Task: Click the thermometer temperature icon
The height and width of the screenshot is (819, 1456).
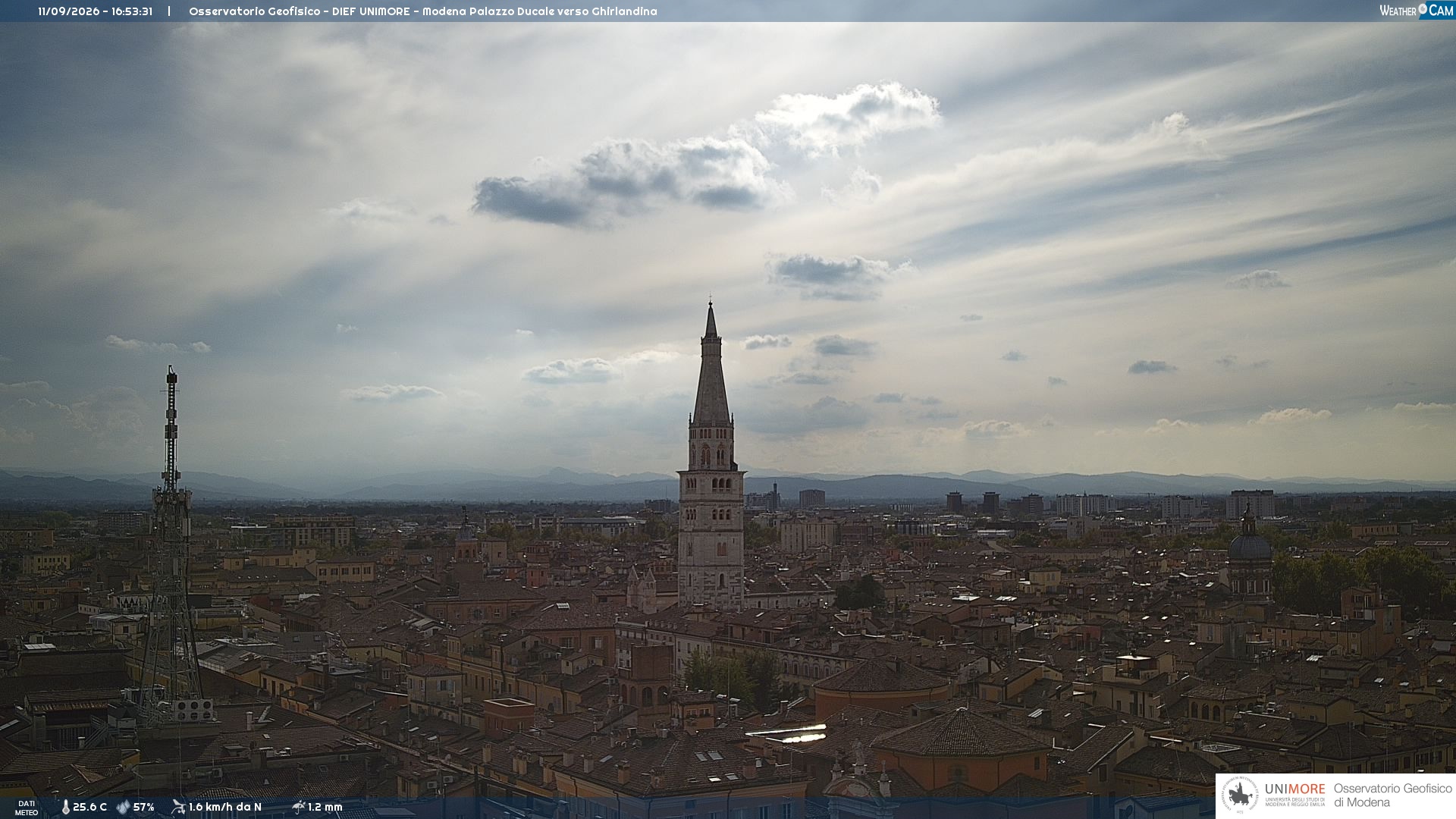Action: 65,807
